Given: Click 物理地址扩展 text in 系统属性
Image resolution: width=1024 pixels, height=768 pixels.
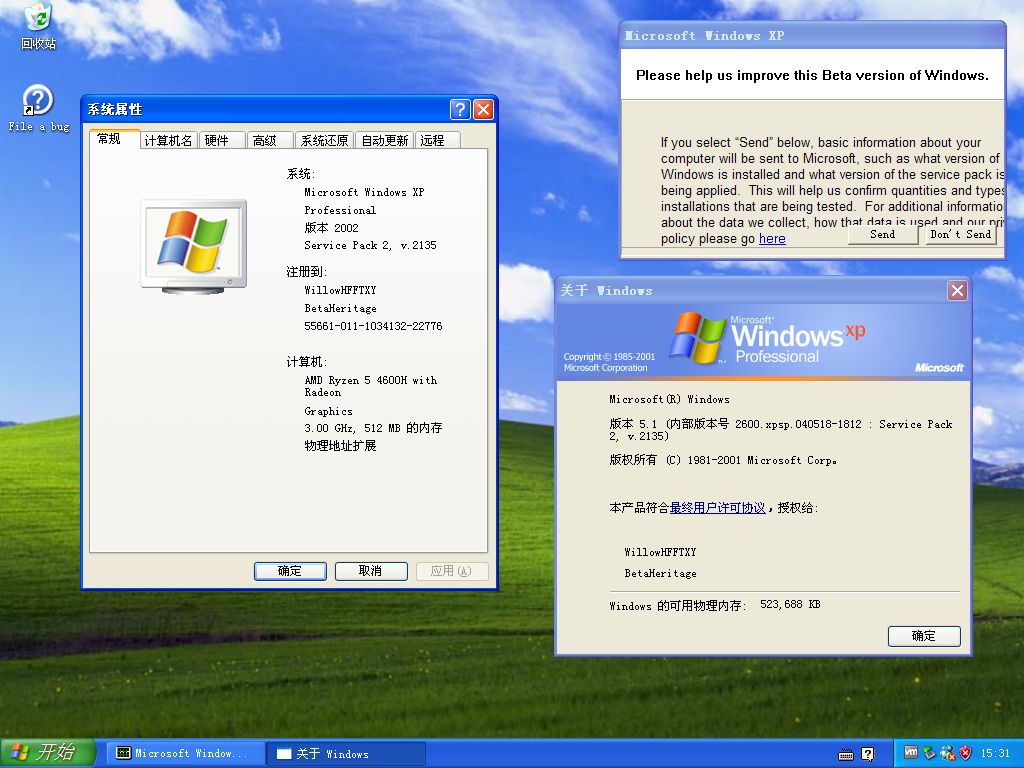Looking at the screenshot, I should pyautogui.click(x=340, y=446).
